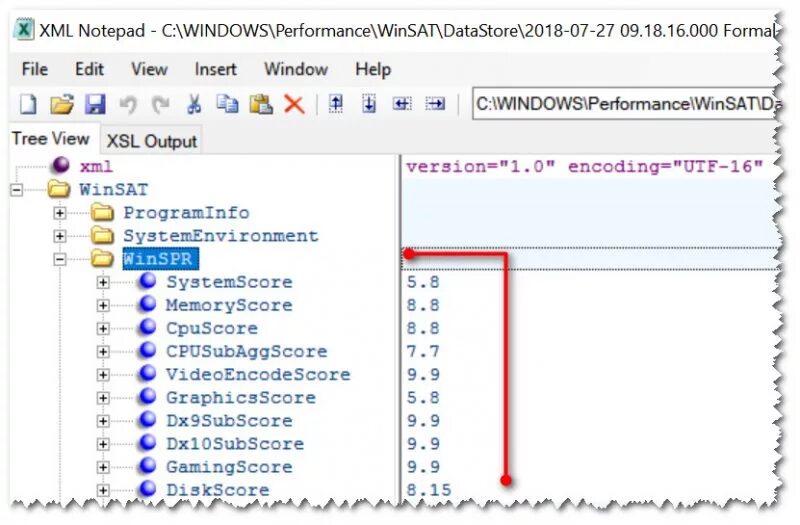This screenshot has height=525, width=800.
Task: Open the View menu
Action: [x=149, y=69]
